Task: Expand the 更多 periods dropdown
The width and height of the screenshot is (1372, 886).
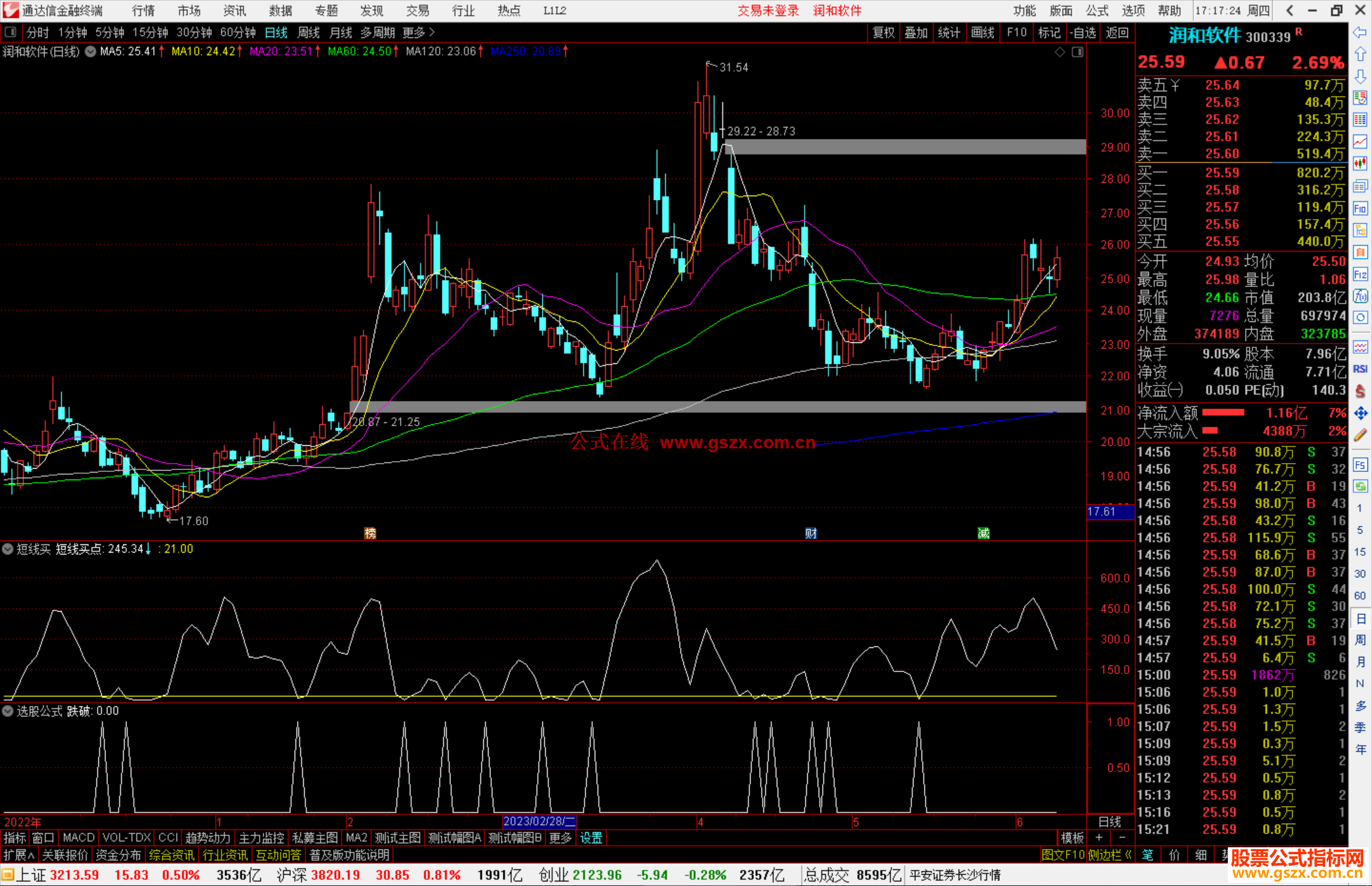Action: point(419,32)
